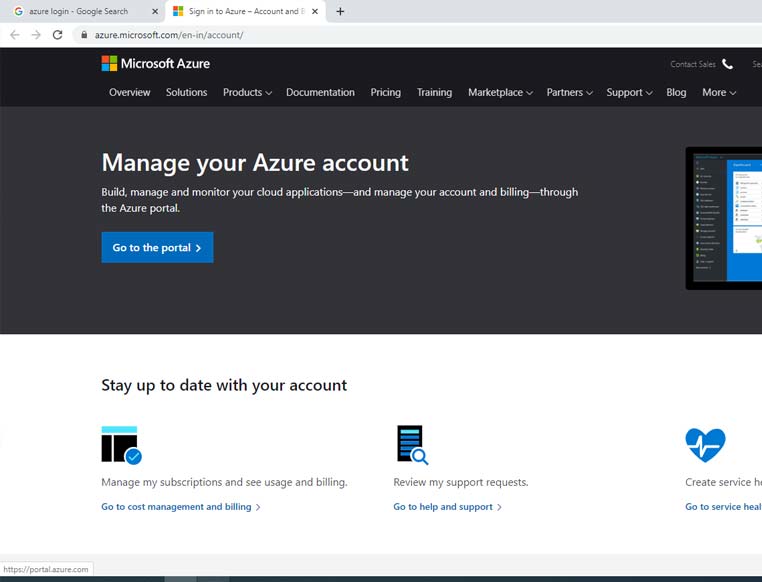Close the azure login Google Search tab
762x582 pixels.
(x=155, y=11)
